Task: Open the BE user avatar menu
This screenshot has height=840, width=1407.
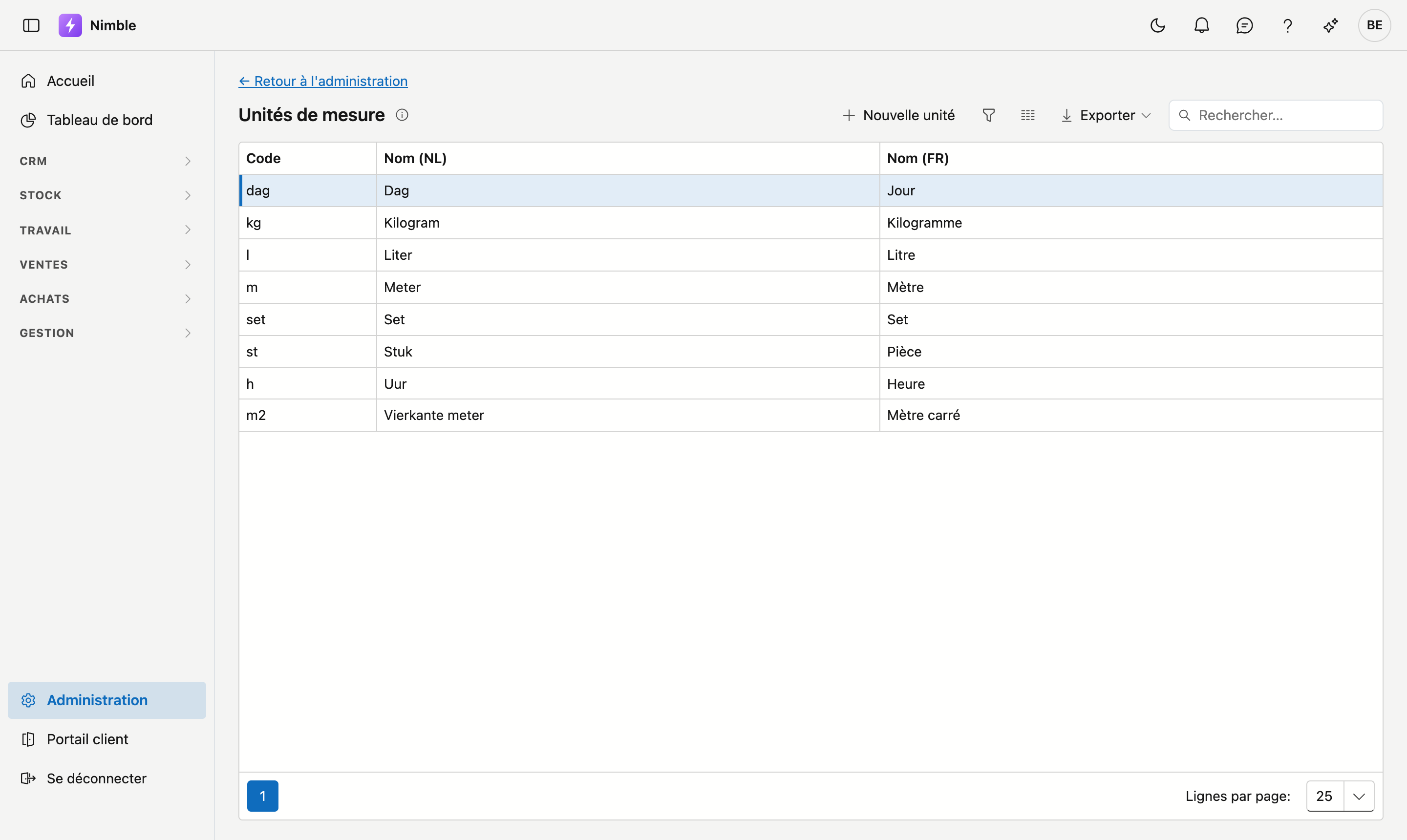Action: pos(1374,25)
